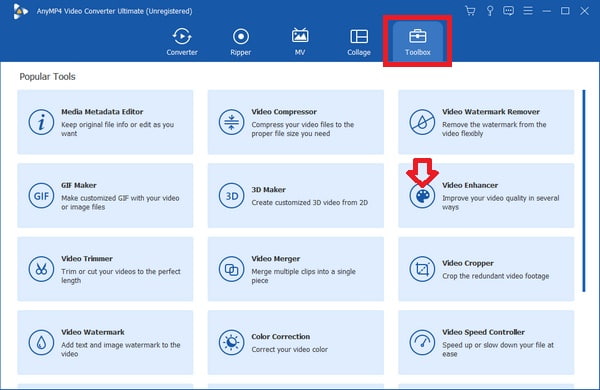Viewport: 600px width, 390px height.
Task: Launch Video Trimmer title text
Action: (87, 259)
